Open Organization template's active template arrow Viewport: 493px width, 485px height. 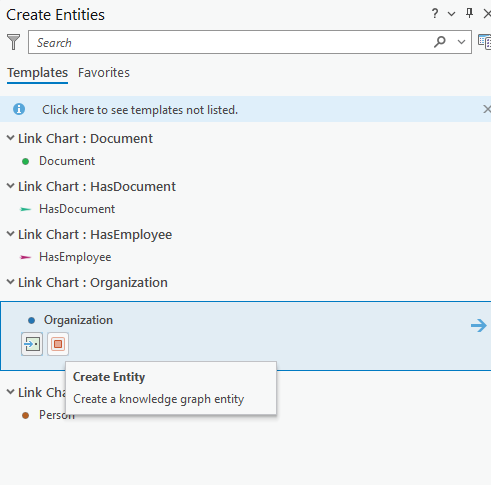[479, 325]
